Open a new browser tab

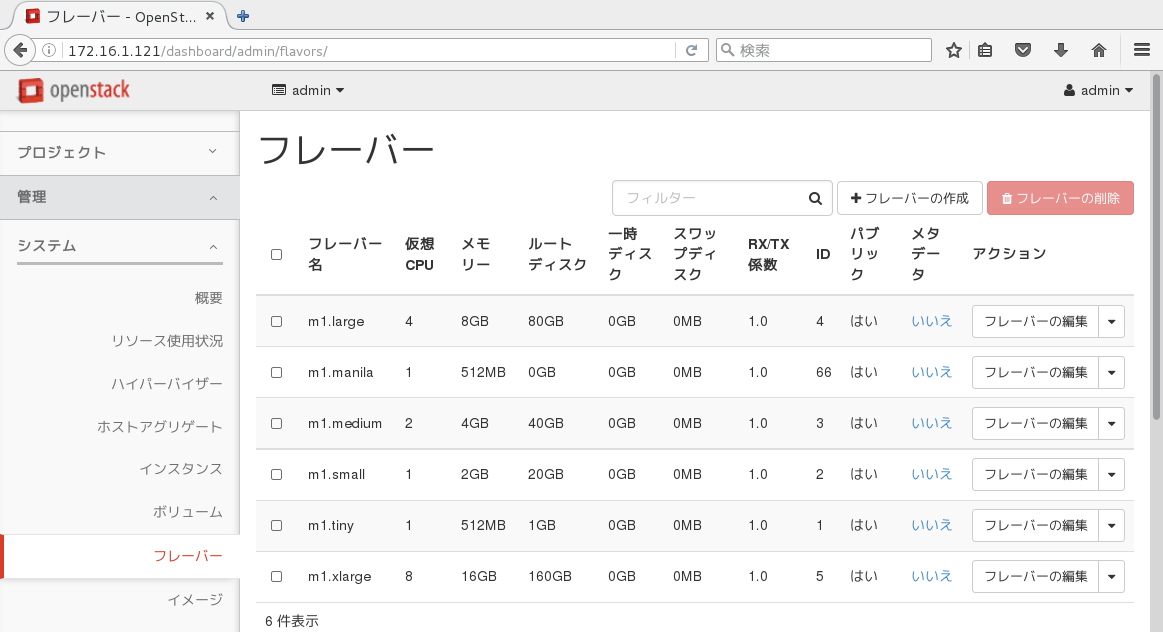pos(242,16)
